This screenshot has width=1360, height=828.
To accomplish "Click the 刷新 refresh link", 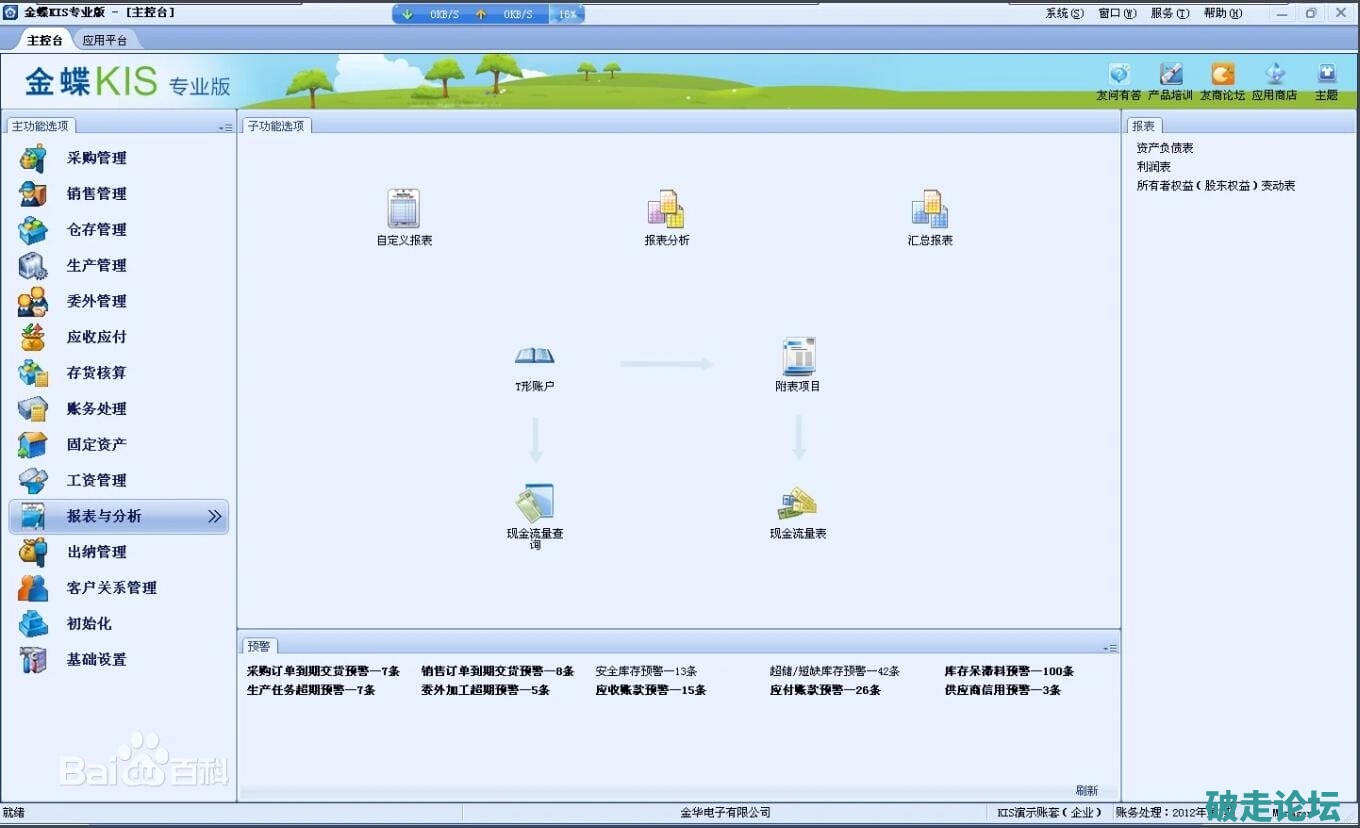I will click(x=1086, y=791).
